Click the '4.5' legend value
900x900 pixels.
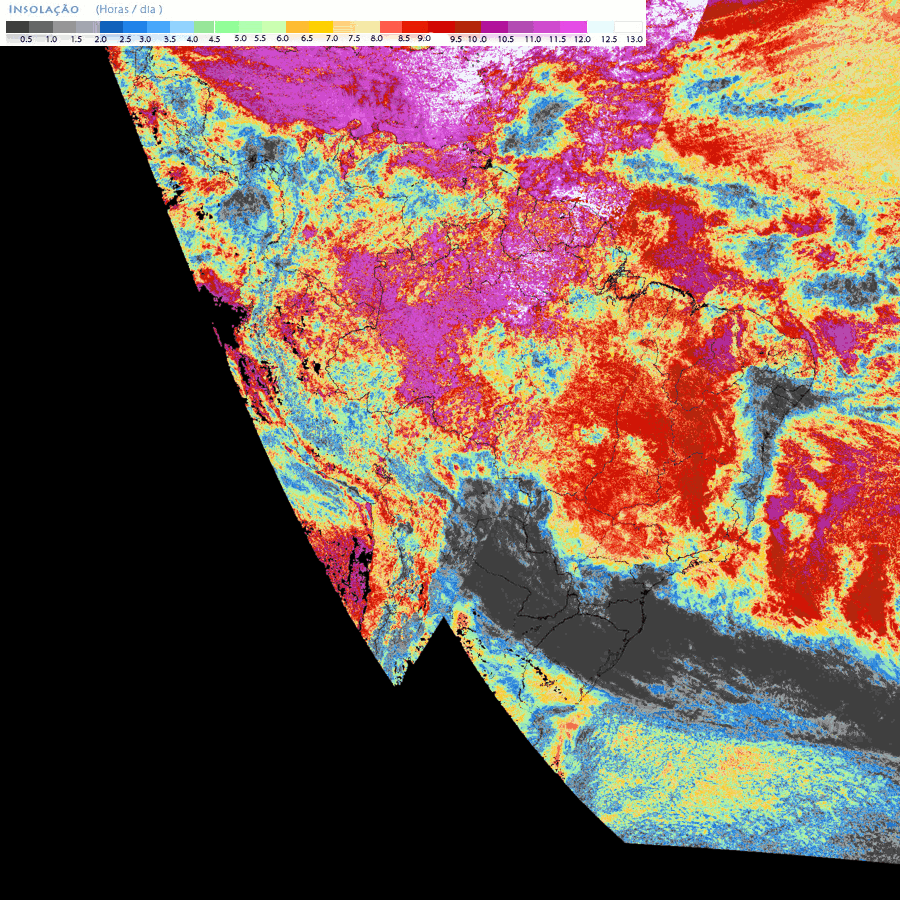tap(214, 40)
